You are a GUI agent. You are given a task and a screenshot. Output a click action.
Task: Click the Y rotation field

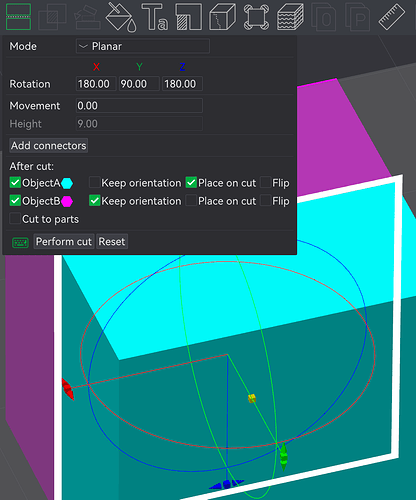point(139,84)
